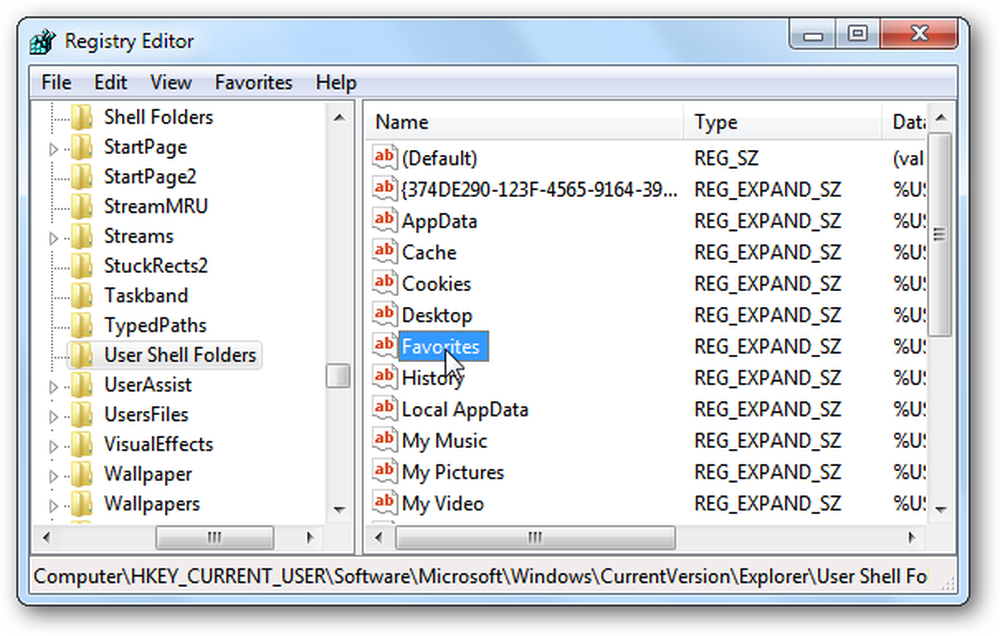Click the tree pane vertical scrollbar thumb
Viewport: 1000px width, 636px height.
coord(338,376)
